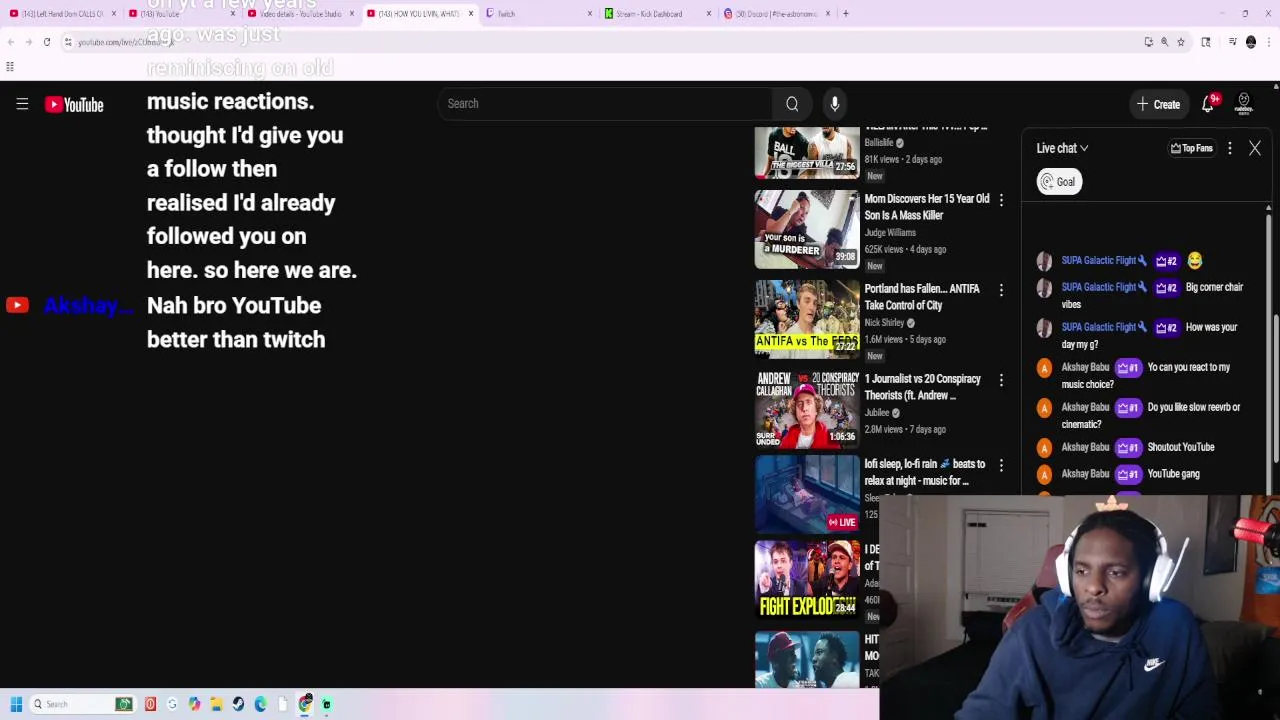Switch to the Kick Dashboard browser tab
This screenshot has width=1280, height=720.
coord(656,14)
